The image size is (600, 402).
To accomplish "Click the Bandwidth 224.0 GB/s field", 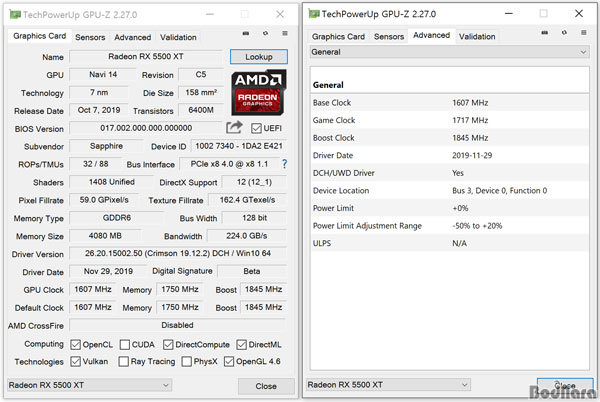I will [x=246, y=236].
